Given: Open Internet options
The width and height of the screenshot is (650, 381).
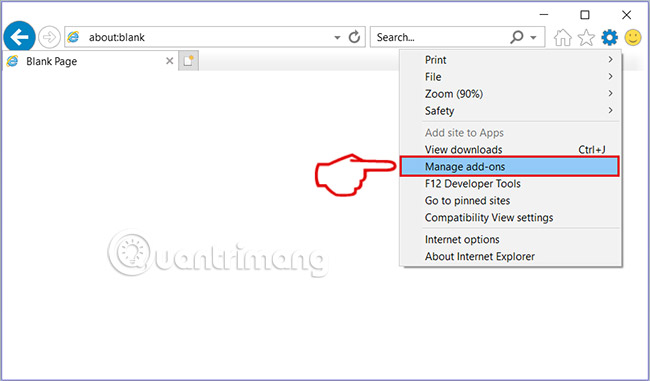Looking at the screenshot, I should (511, 240).
